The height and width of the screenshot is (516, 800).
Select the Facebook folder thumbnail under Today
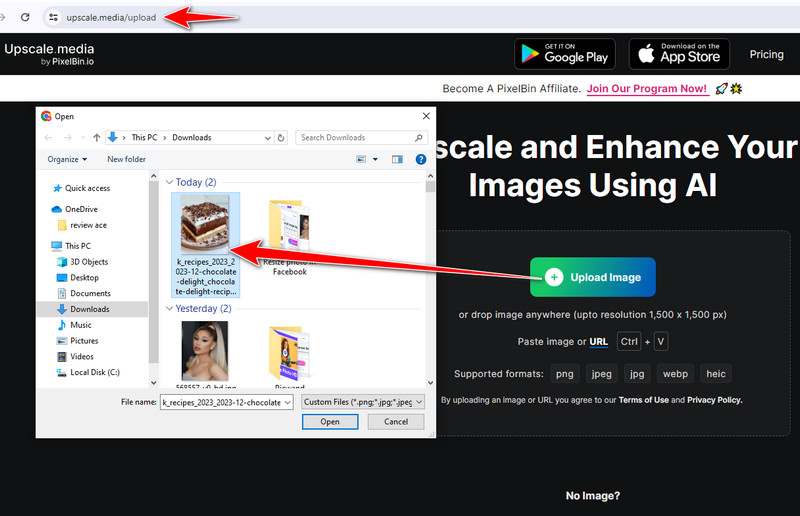click(289, 226)
